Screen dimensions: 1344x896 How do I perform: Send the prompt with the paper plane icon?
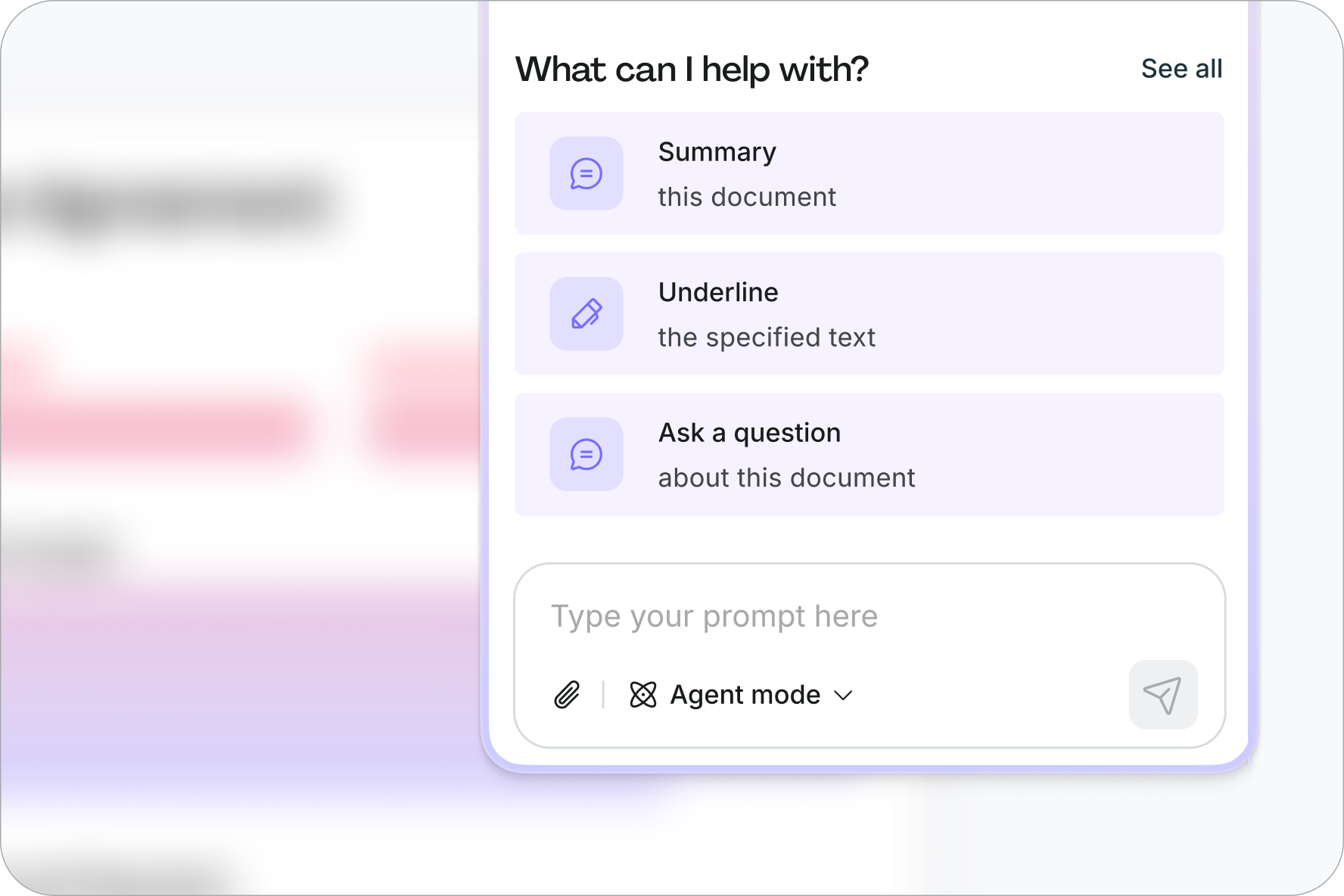click(1162, 695)
